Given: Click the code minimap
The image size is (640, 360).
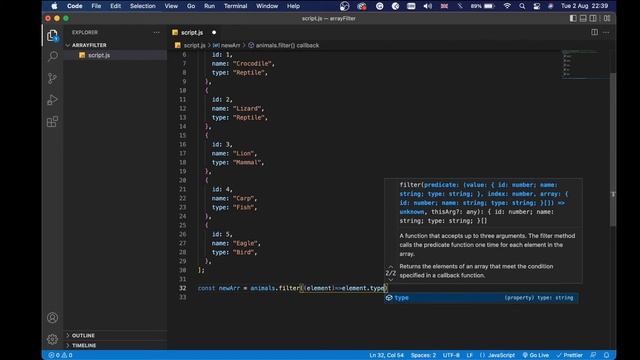Looking at the screenshot, I should click(584, 64).
